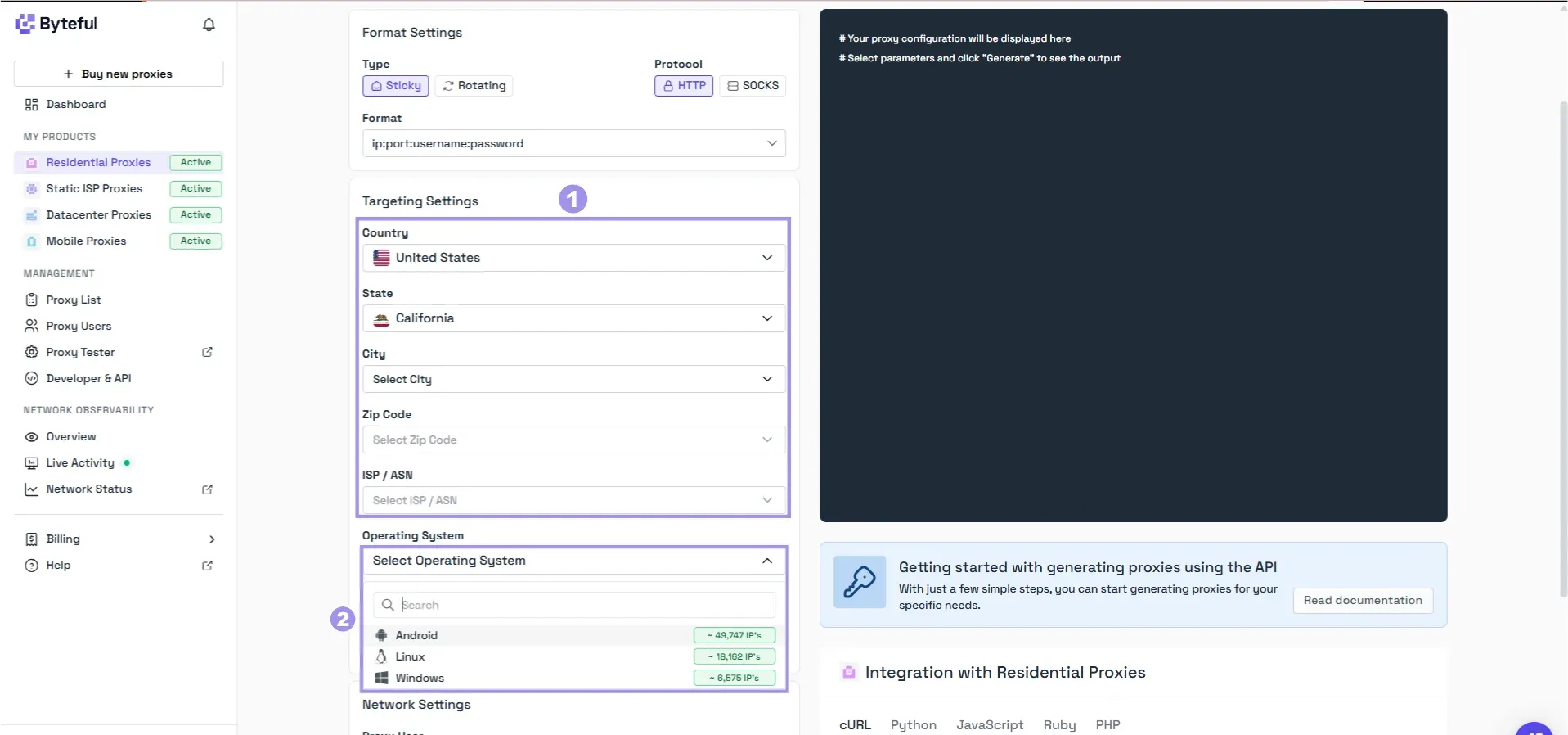1568x735 pixels.
Task: Choose HTTP protocol
Action: 684,86
